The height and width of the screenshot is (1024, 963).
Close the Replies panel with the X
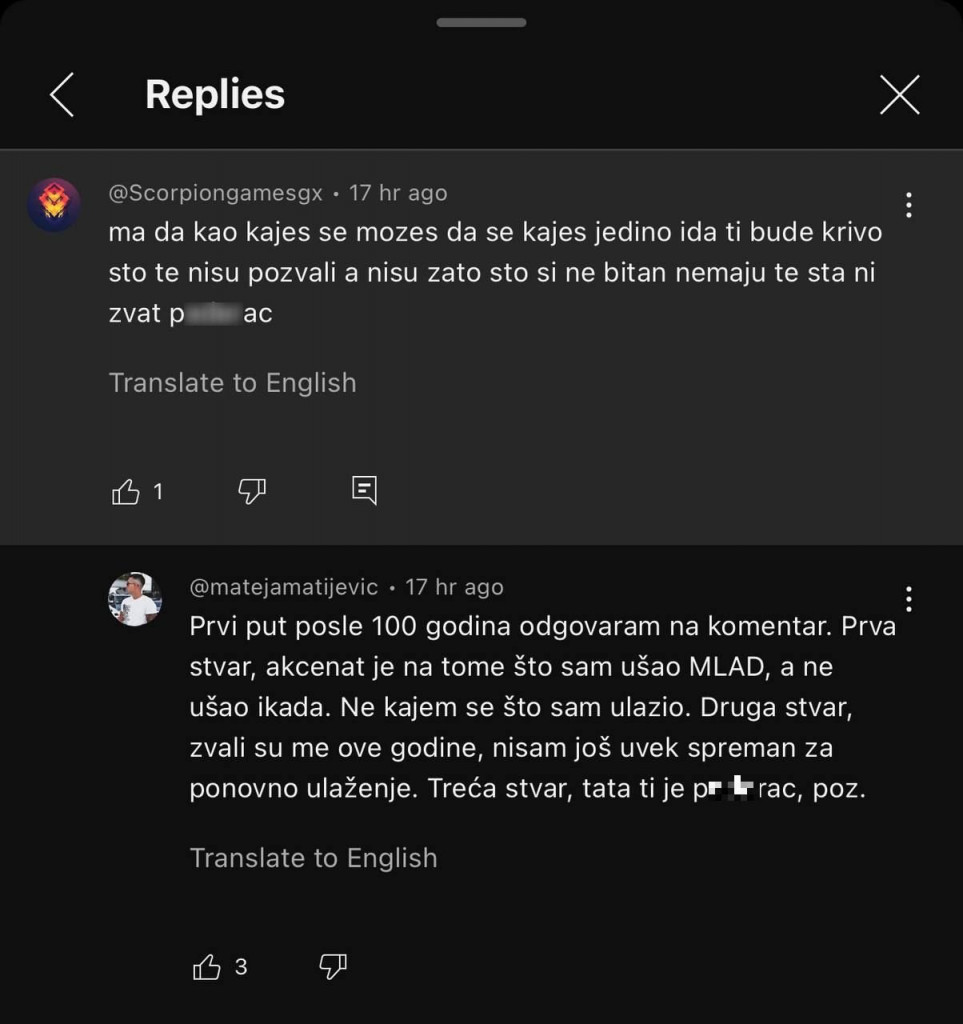pos(899,95)
